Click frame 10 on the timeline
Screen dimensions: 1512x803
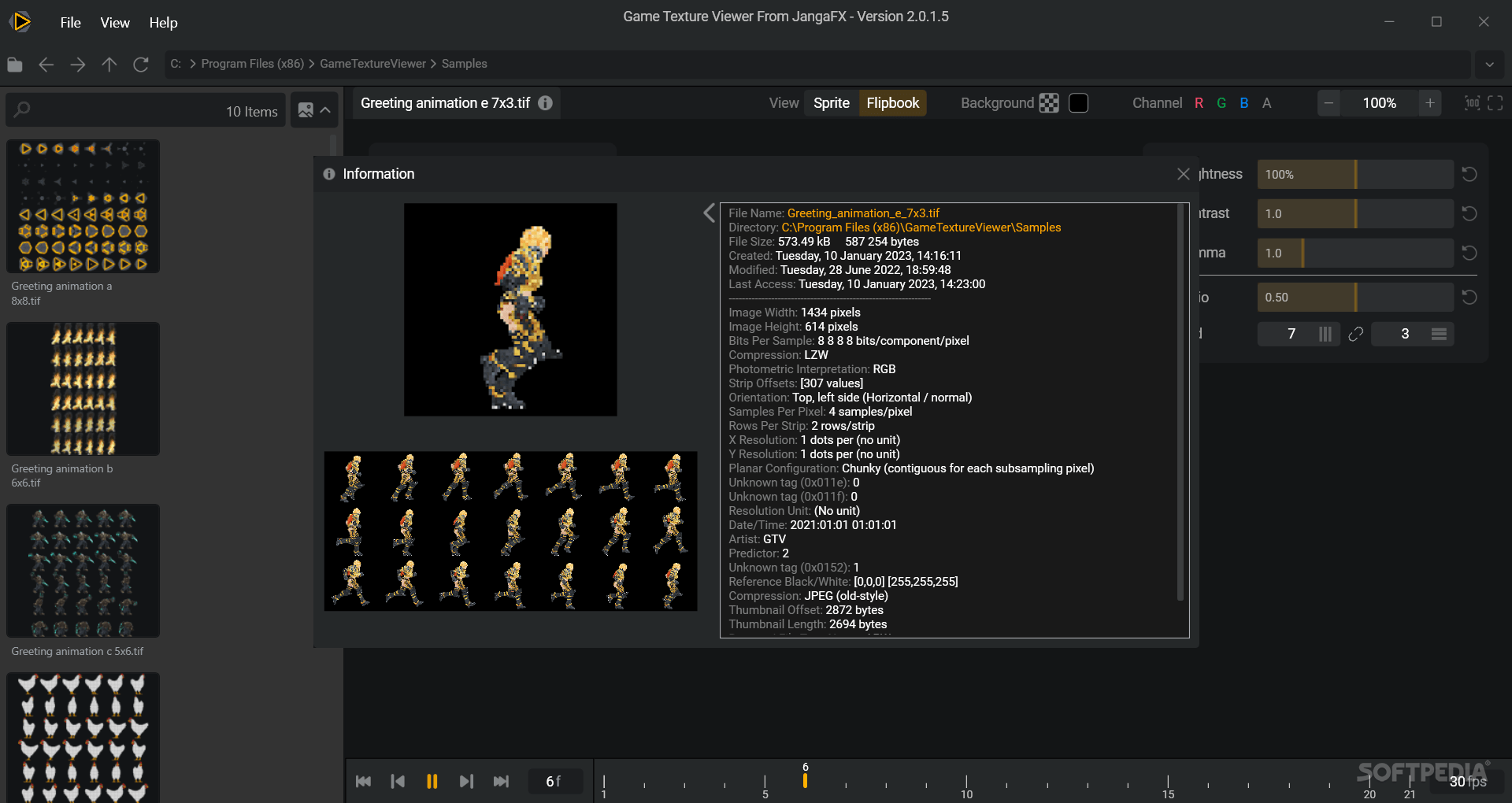click(966, 785)
